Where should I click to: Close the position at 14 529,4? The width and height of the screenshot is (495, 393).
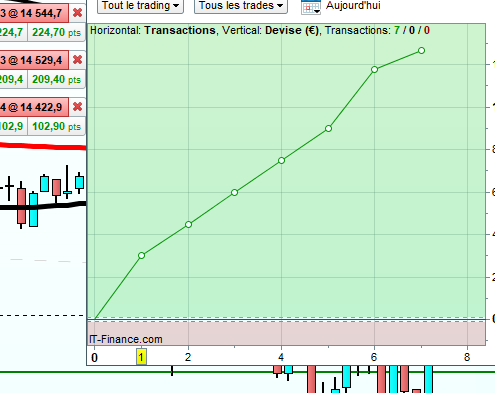78,60
